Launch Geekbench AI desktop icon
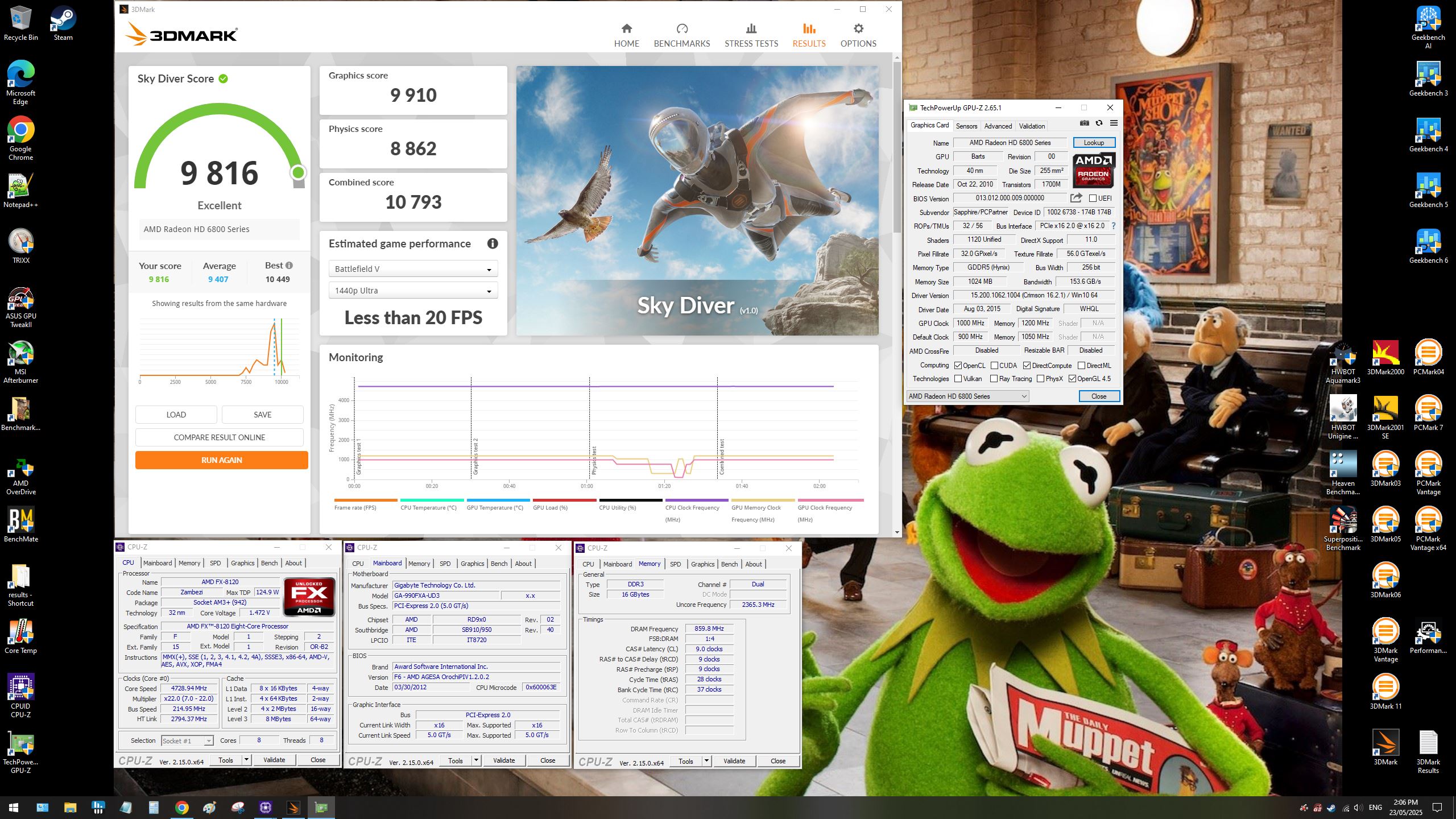The height and width of the screenshot is (819, 1456). [x=1428, y=27]
